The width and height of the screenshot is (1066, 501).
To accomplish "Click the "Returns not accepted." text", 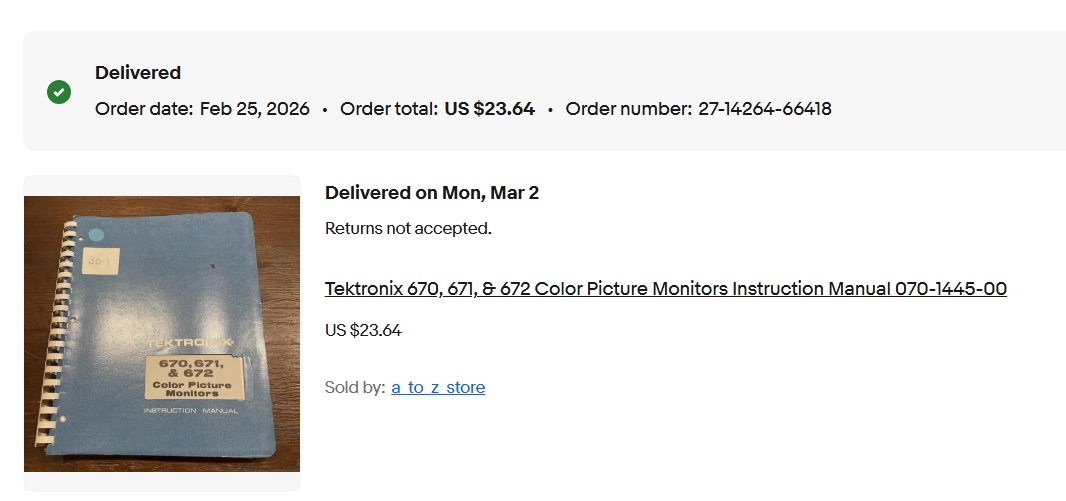I will [408, 229].
